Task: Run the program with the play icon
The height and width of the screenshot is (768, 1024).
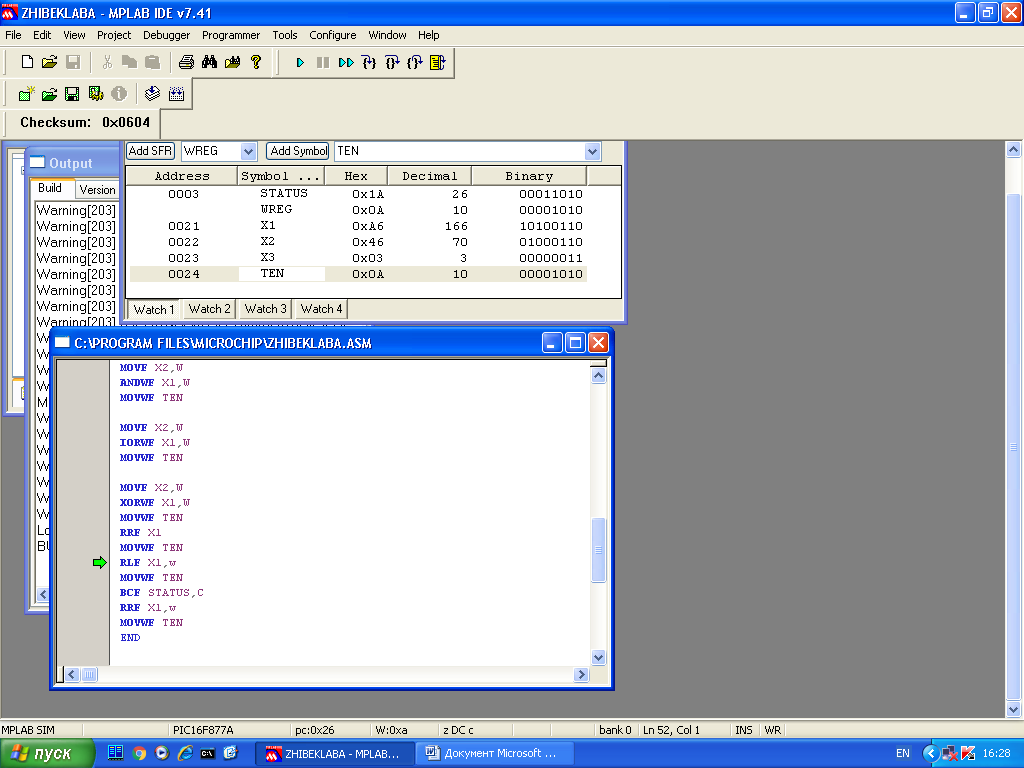Action: [x=300, y=63]
